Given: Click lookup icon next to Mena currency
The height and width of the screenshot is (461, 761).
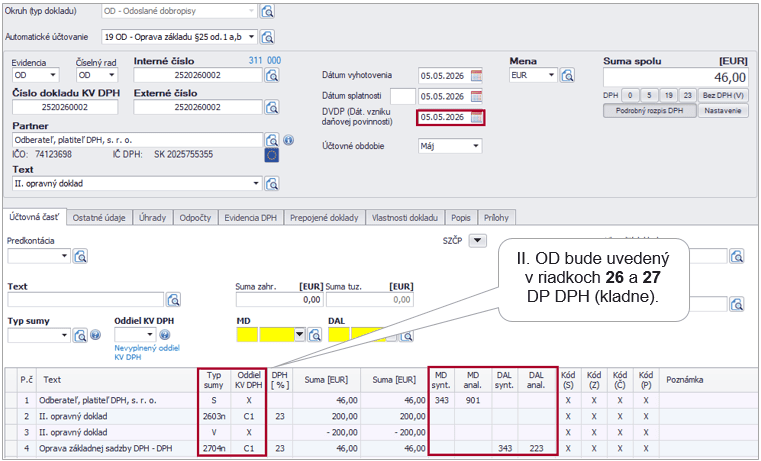Looking at the screenshot, I should [568, 75].
